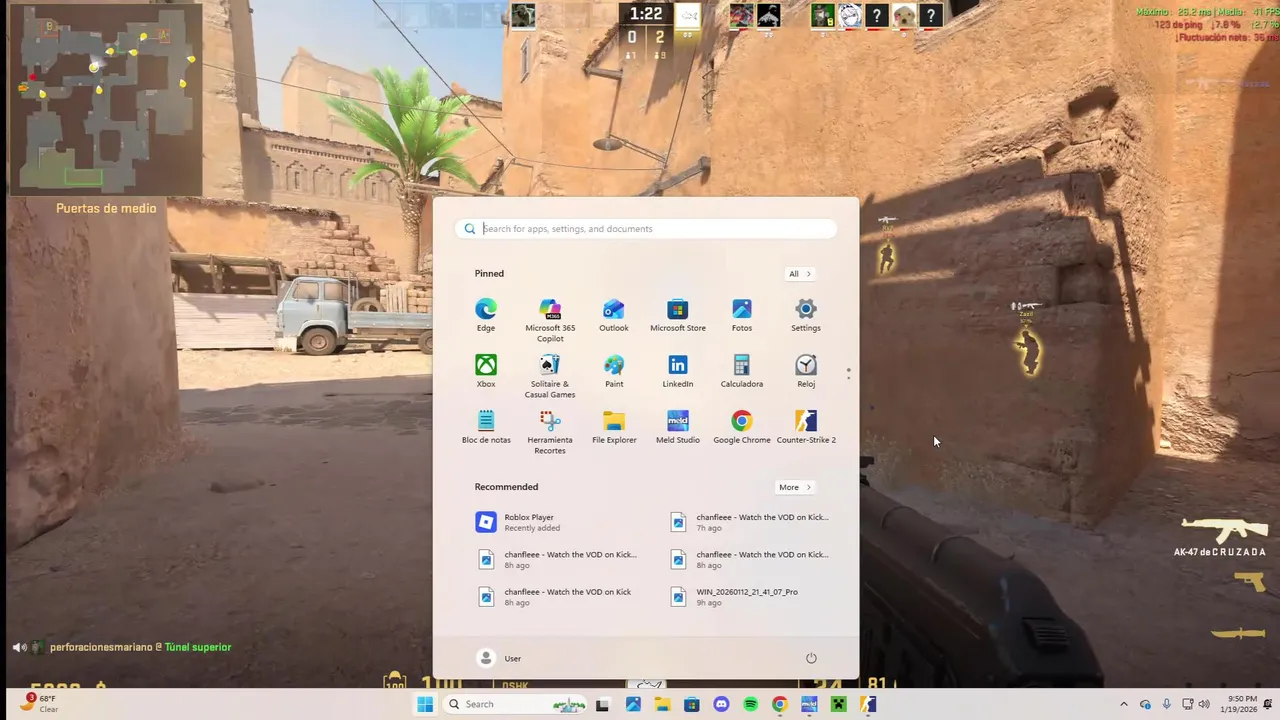This screenshot has width=1280, height=720.
Task: Open the User account menu
Action: coord(499,658)
